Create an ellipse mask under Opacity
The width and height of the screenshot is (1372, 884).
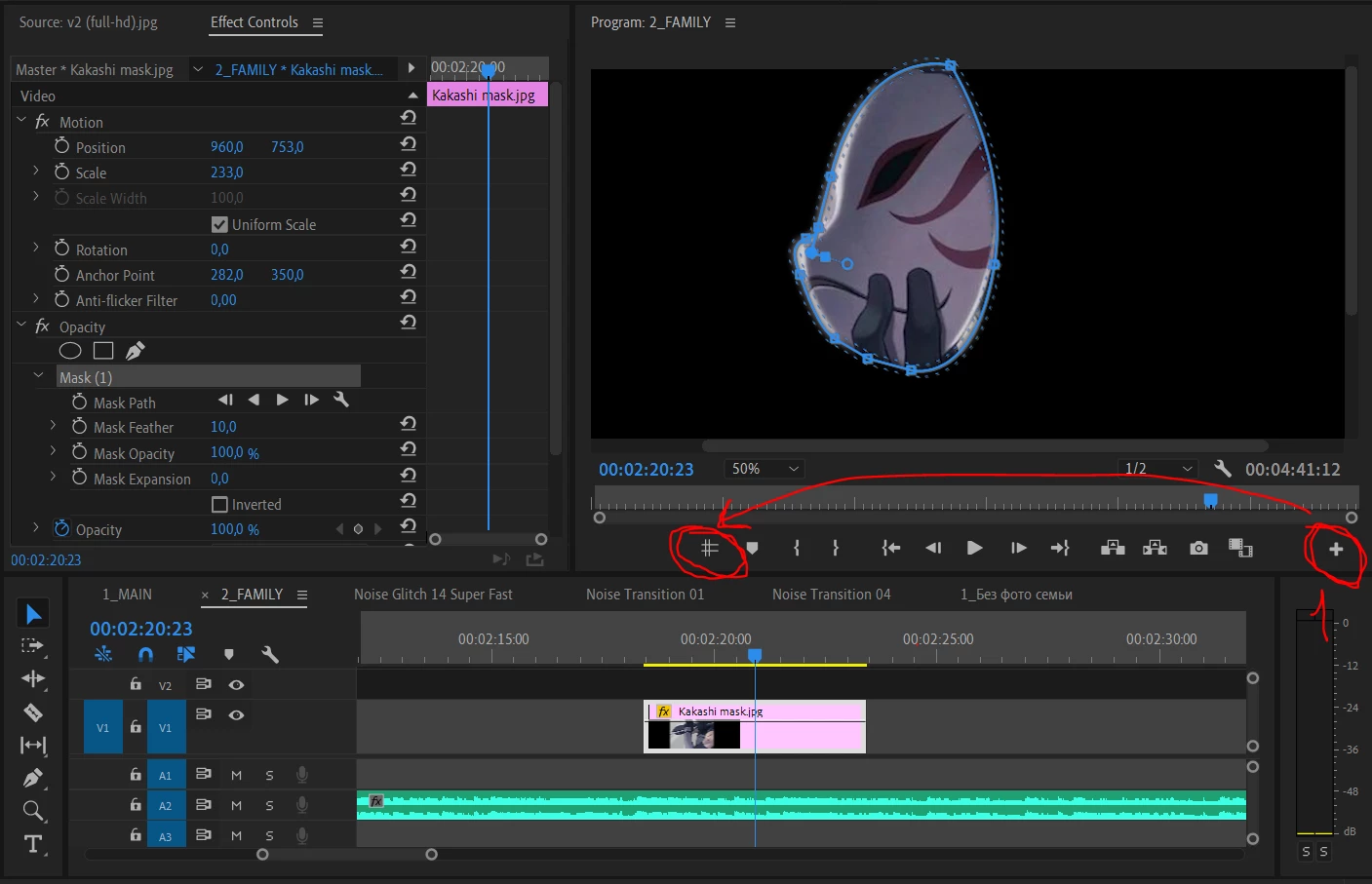70,351
